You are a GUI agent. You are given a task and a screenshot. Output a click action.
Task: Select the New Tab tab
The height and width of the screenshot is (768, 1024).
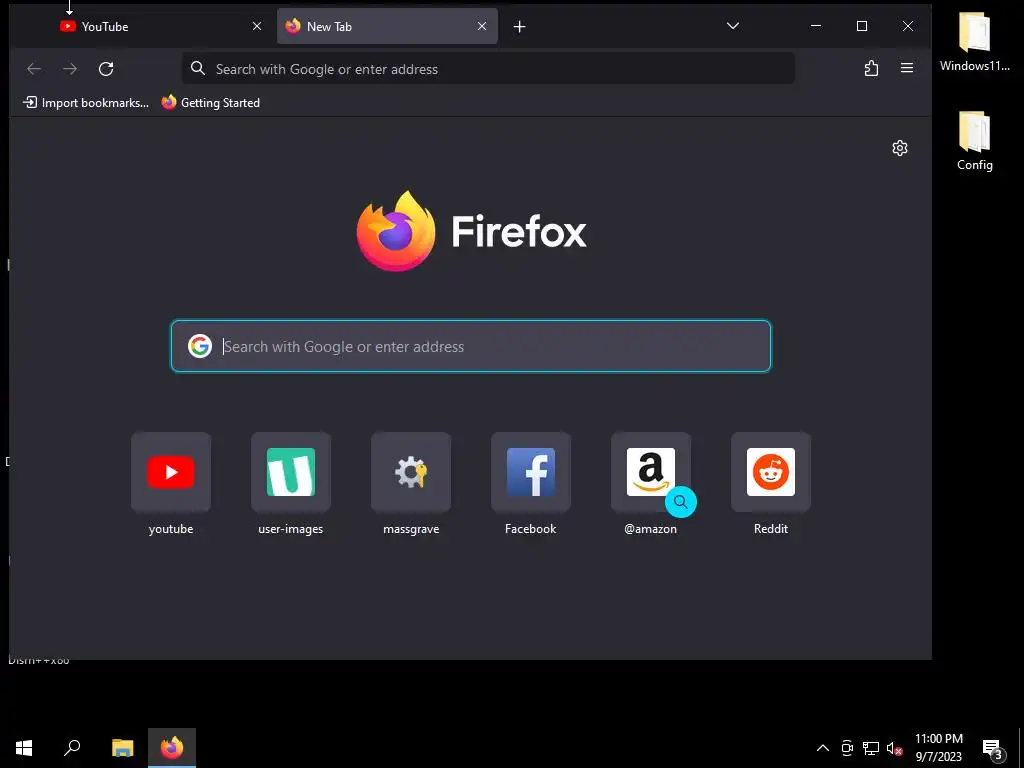point(387,27)
